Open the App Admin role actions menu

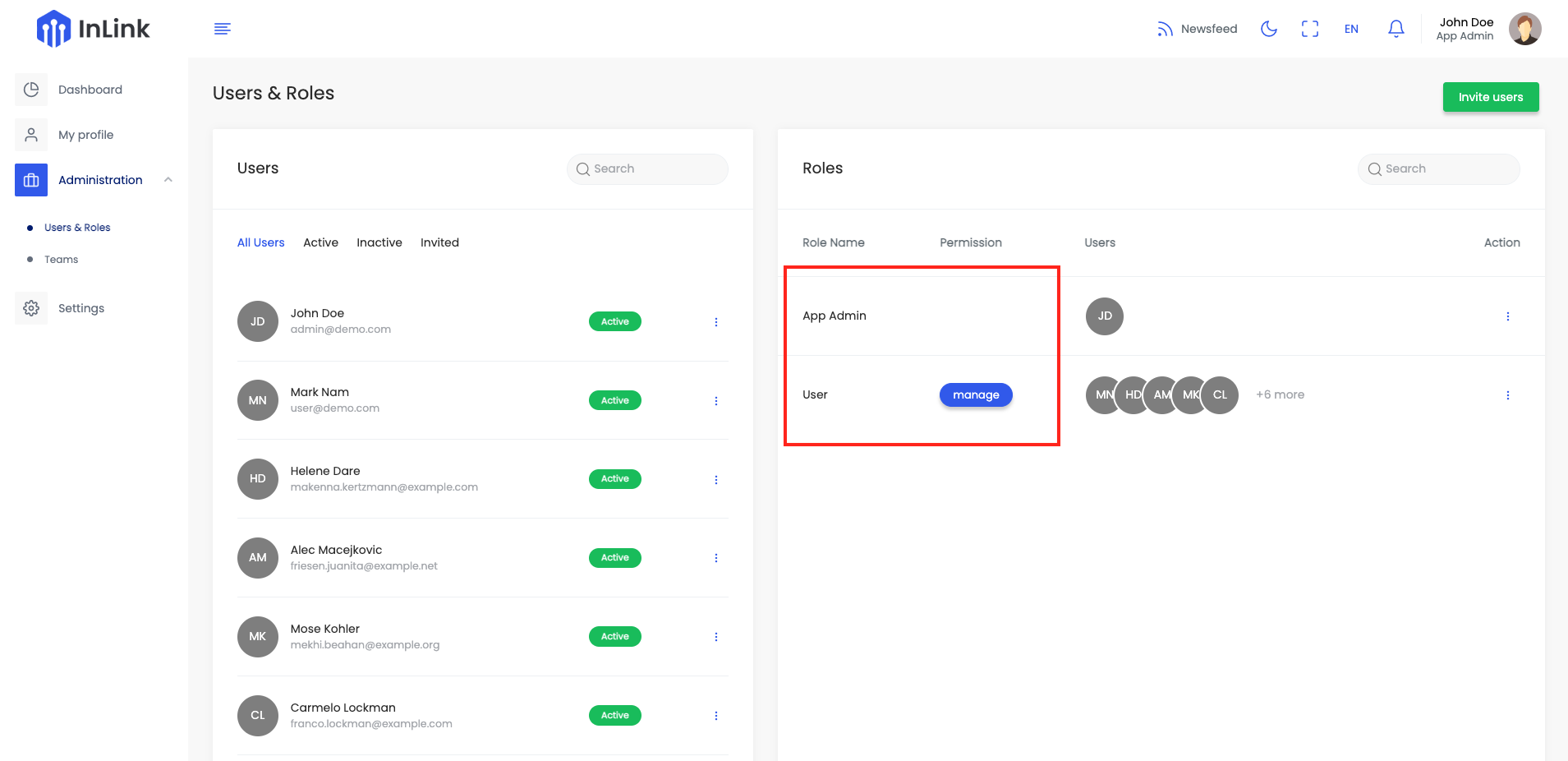pyautogui.click(x=1508, y=316)
